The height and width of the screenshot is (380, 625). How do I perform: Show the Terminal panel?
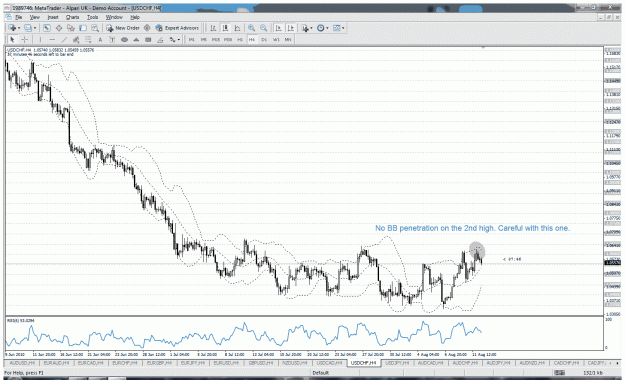pyautogui.click(x=83, y=28)
